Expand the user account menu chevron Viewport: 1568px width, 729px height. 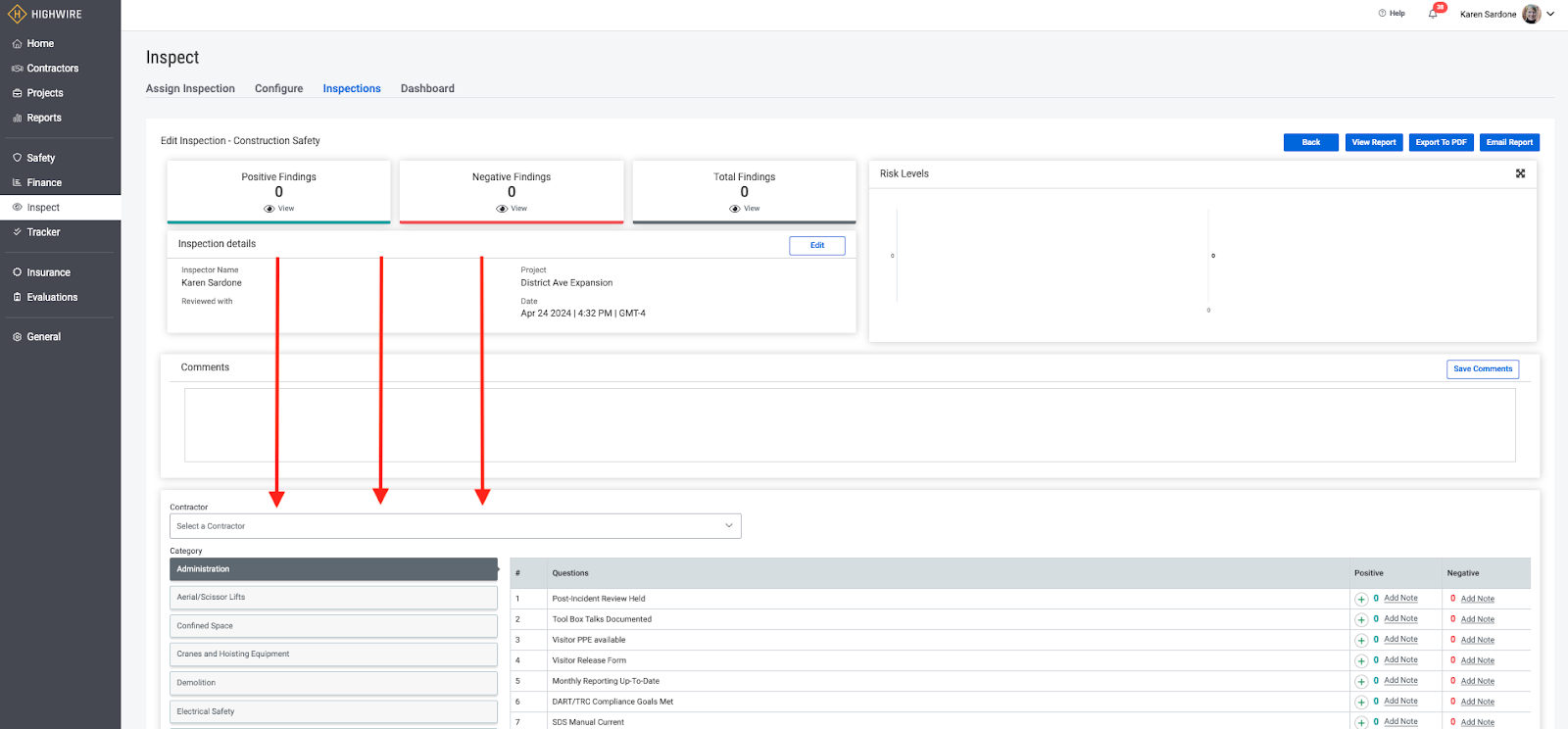tap(1550, 14)
